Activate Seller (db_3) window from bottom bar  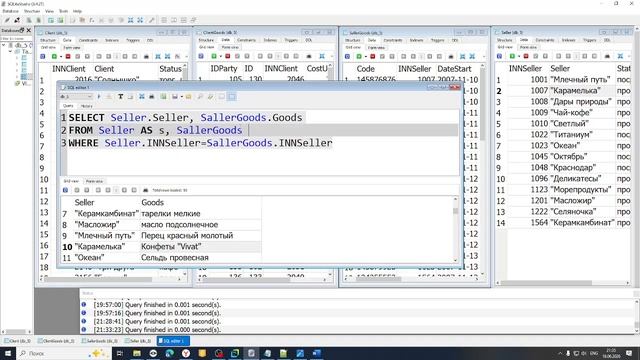138,340
